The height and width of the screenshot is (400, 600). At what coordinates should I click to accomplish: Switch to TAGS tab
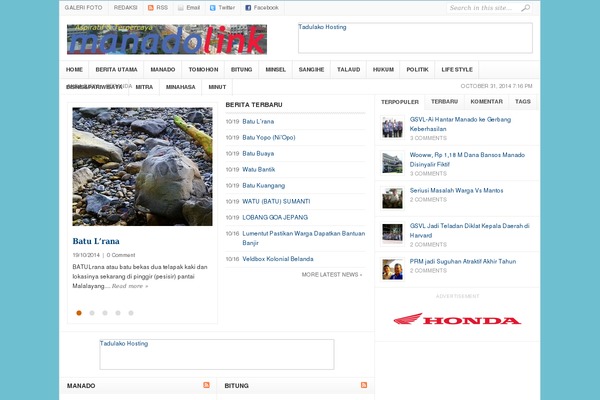tap(523, 102)
